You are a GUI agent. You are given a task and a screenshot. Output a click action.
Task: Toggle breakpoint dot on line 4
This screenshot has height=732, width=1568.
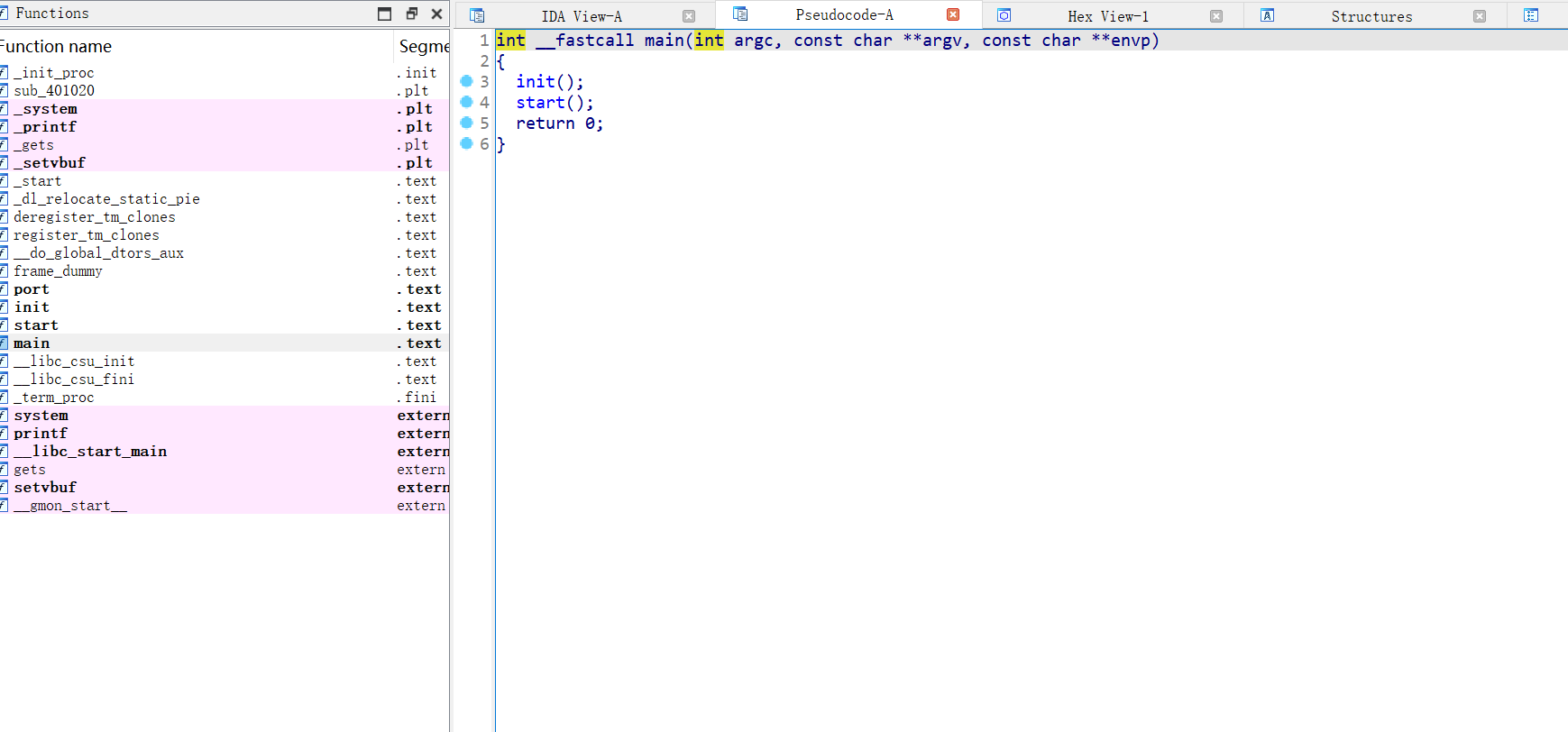pyautogui.click(x=466, y=102)
